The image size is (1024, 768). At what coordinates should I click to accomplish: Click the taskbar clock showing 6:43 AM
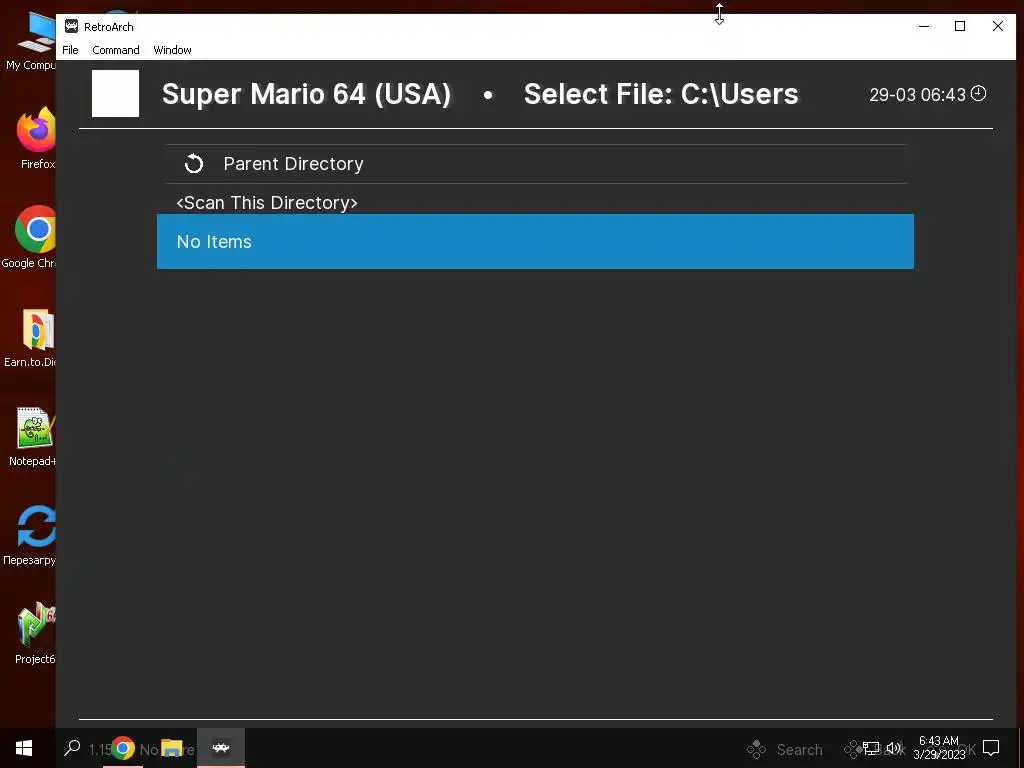[x=939, y=748]
